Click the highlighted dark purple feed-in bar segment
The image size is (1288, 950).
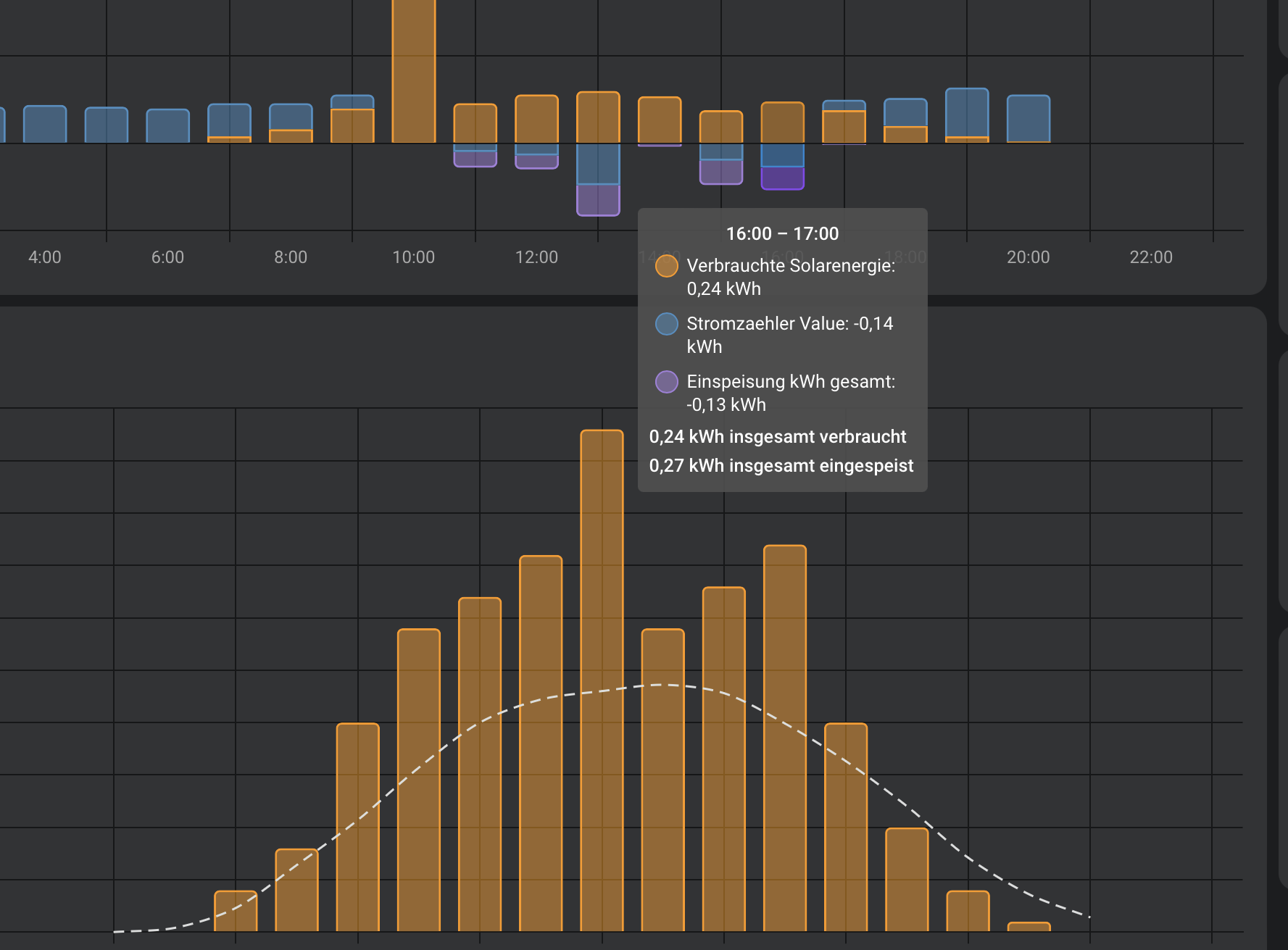(x=782, y=178)
